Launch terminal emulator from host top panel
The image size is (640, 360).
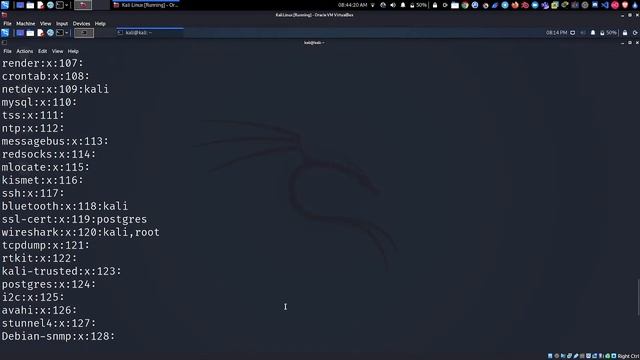point(60,5)
